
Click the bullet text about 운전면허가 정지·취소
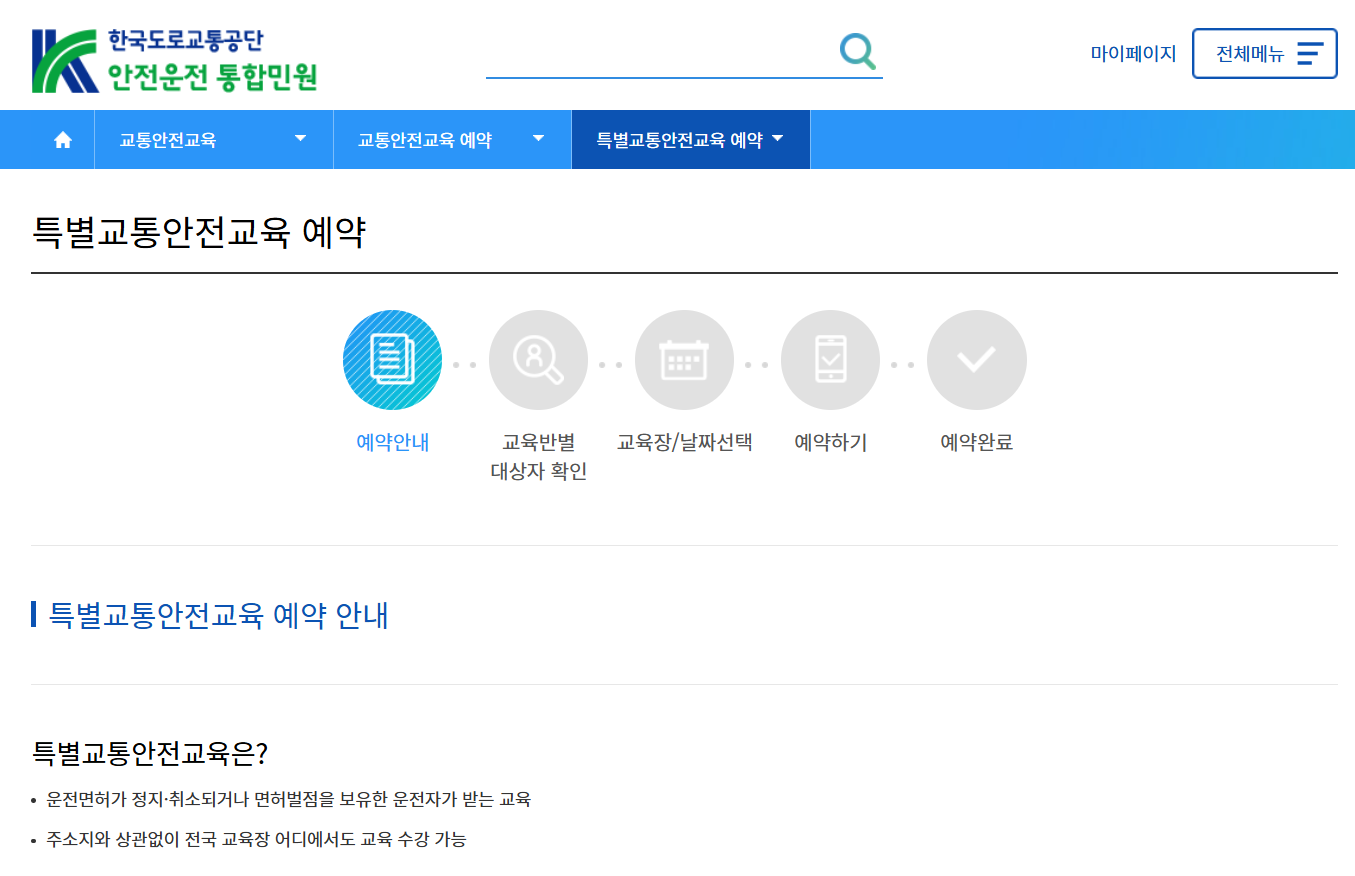pos(288,800)
